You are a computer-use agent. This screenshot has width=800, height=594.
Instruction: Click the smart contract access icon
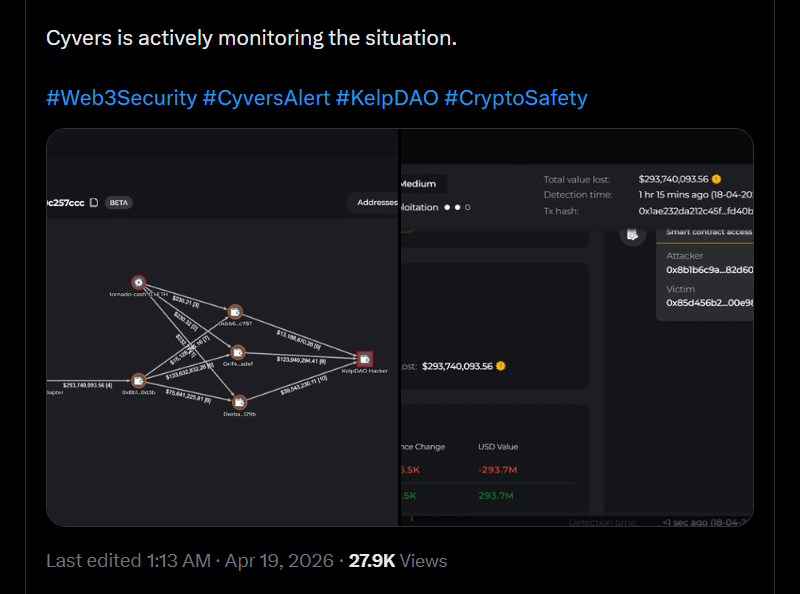pos(631,234)
